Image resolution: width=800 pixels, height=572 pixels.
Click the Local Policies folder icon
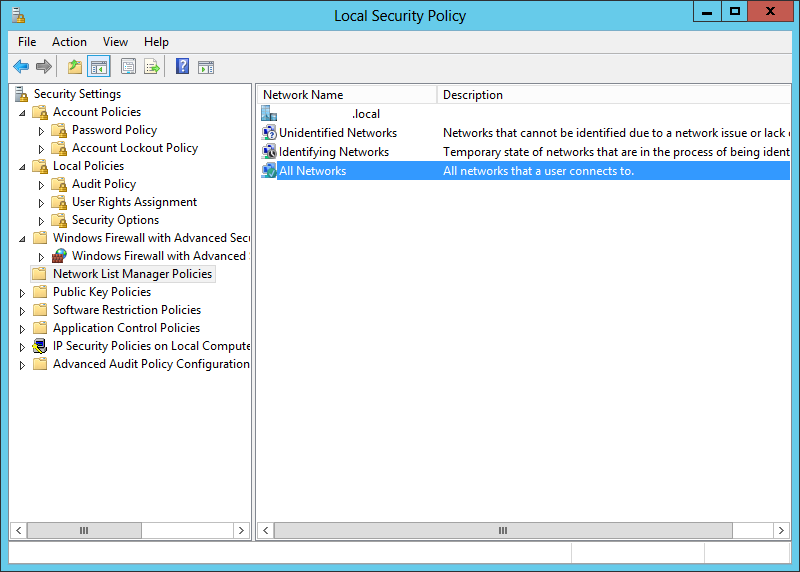[40, 166]
